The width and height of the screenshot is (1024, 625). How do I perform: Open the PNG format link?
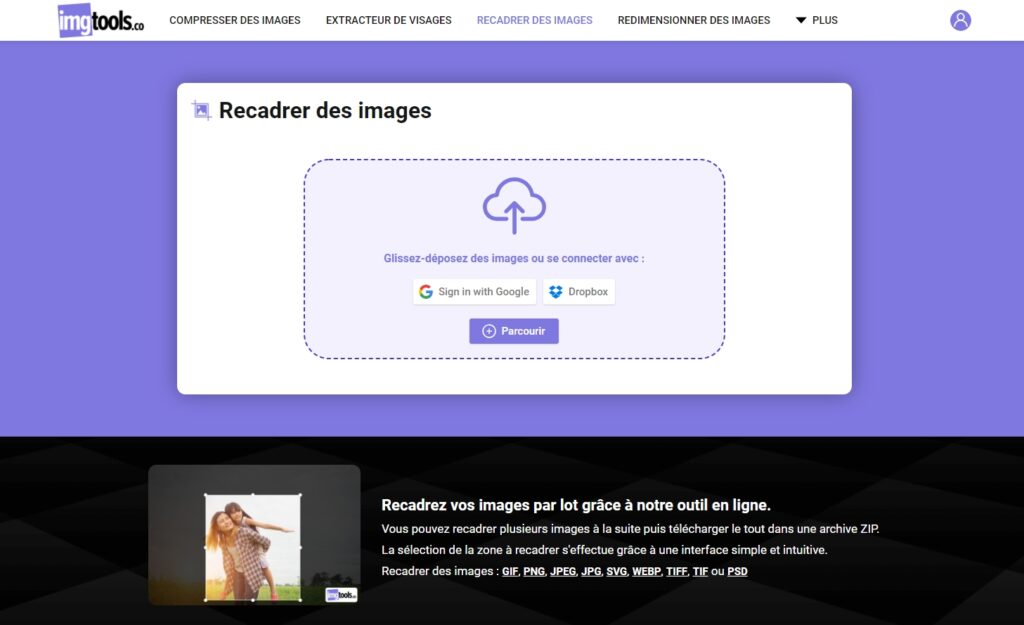pyautogui.click(x=533, y=571)
